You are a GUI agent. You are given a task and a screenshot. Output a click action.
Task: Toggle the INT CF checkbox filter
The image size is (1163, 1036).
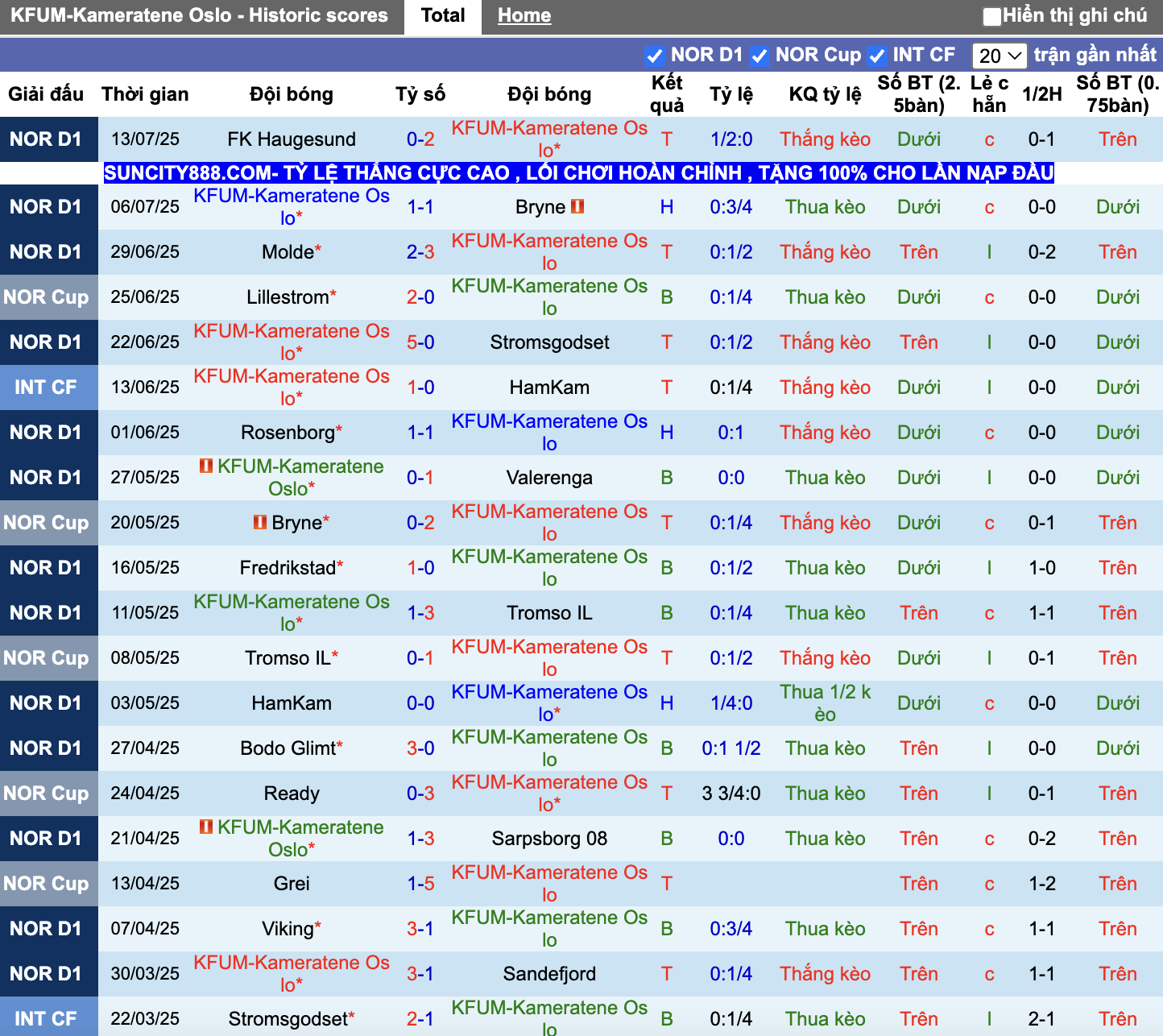877,56
